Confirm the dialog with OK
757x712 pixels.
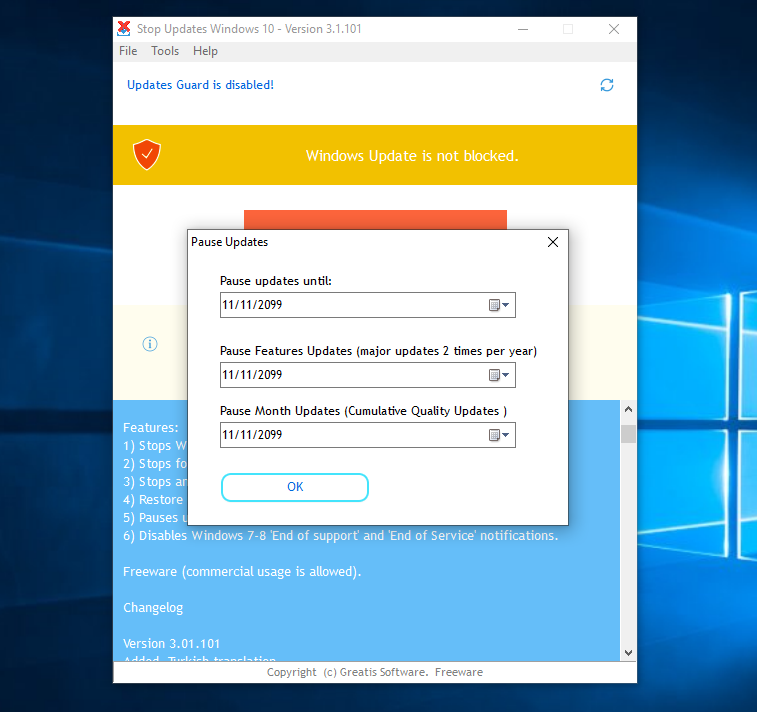pos(295,487)
